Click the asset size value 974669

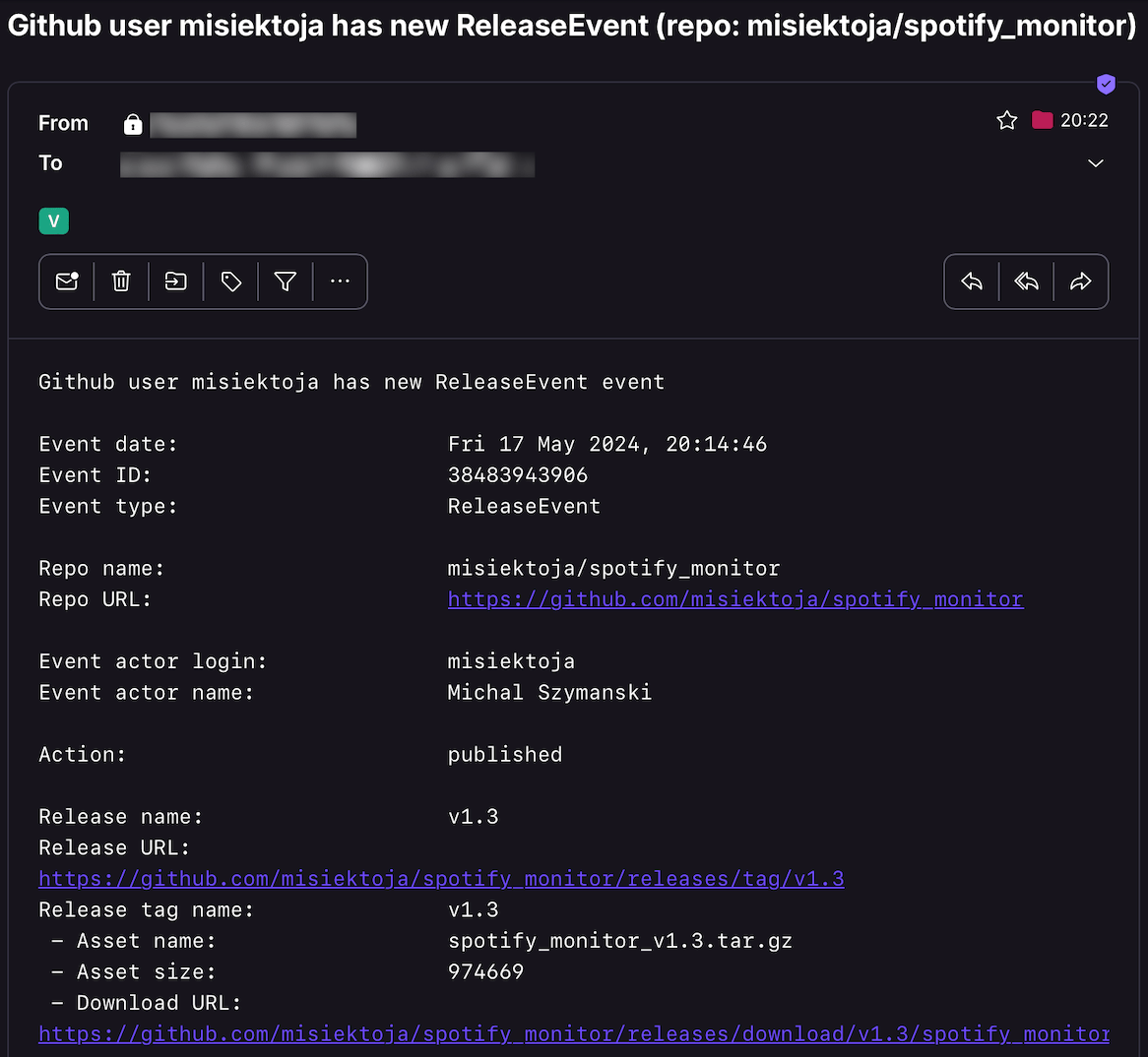tap(486, 972)
